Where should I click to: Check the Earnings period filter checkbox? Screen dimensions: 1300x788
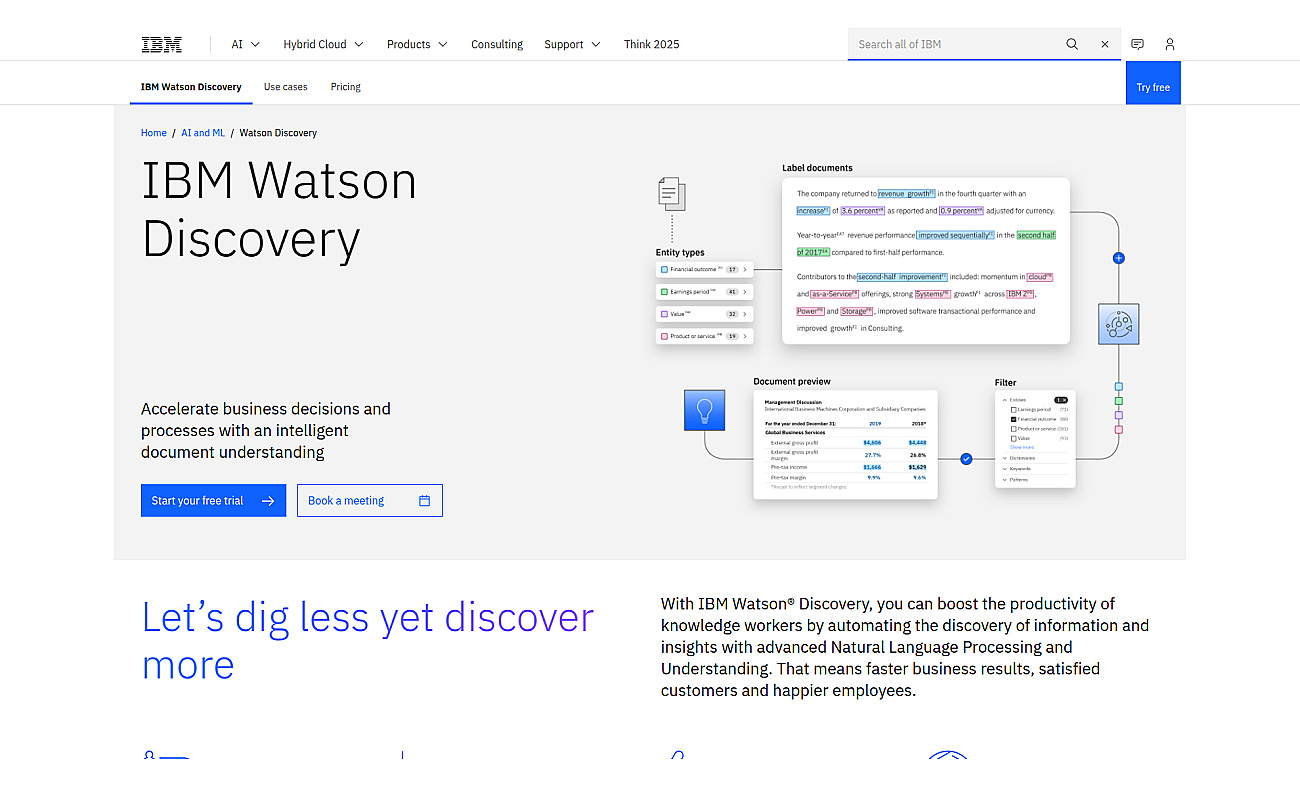pos(1013,410)
